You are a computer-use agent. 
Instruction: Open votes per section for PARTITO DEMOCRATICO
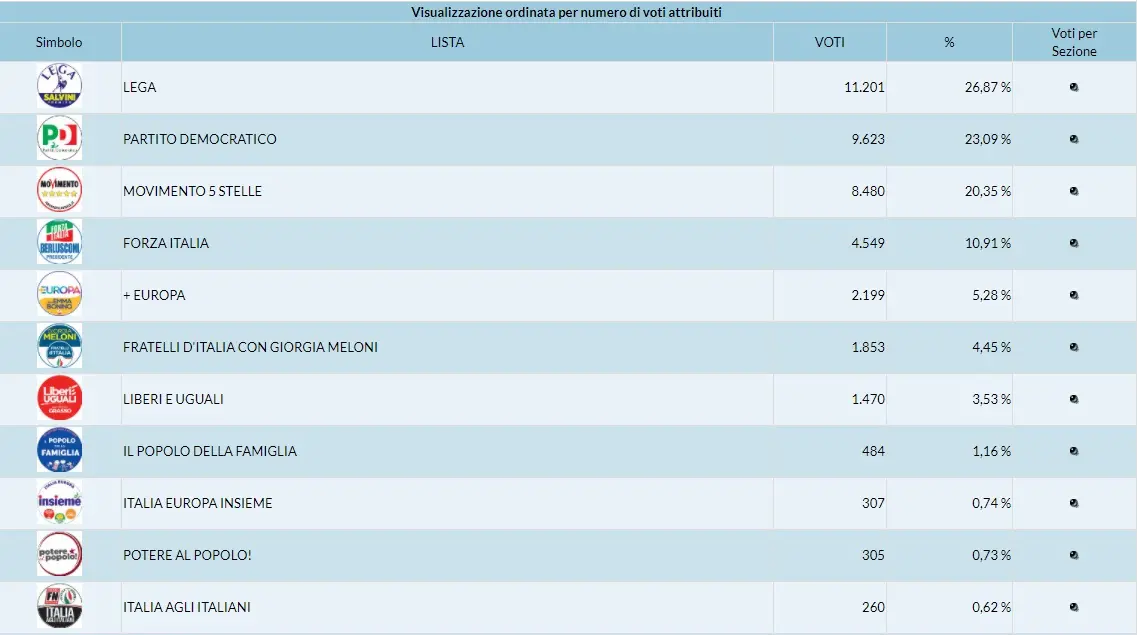tap(1074, 139)
